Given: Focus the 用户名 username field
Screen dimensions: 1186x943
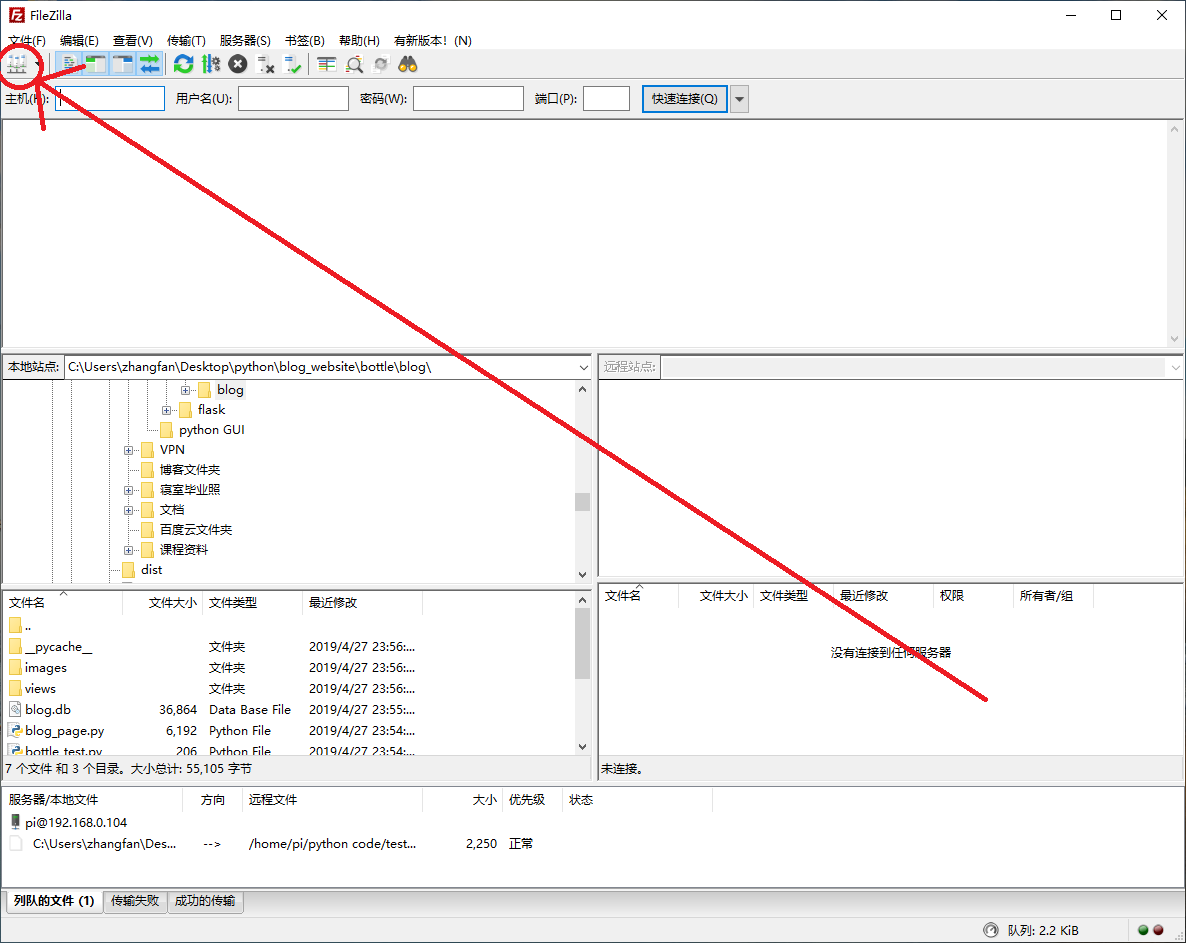Looking at the screenshot, I should [293, 99].
